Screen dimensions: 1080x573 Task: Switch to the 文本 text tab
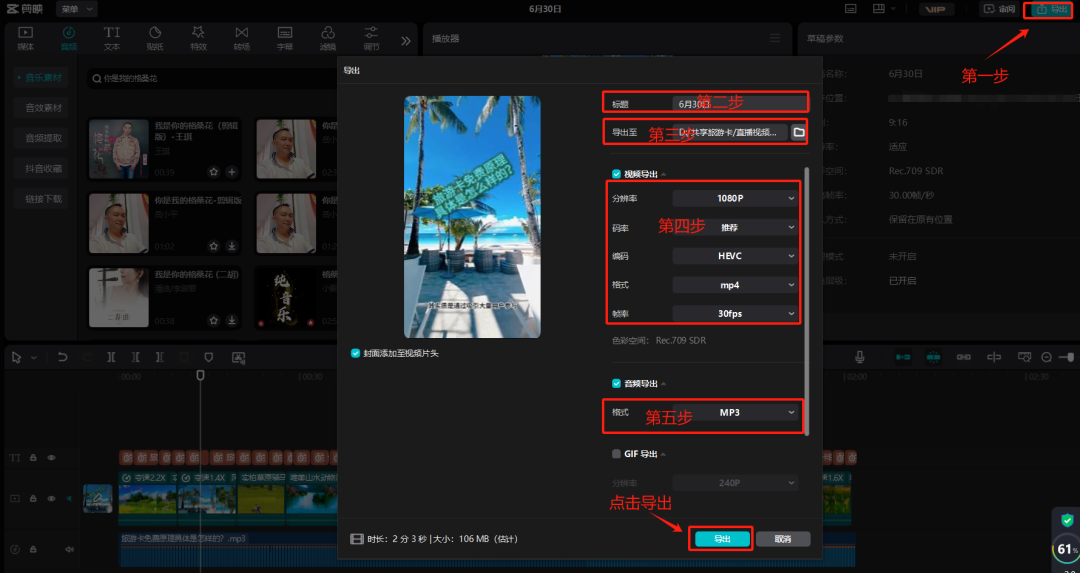pos(112,39)
